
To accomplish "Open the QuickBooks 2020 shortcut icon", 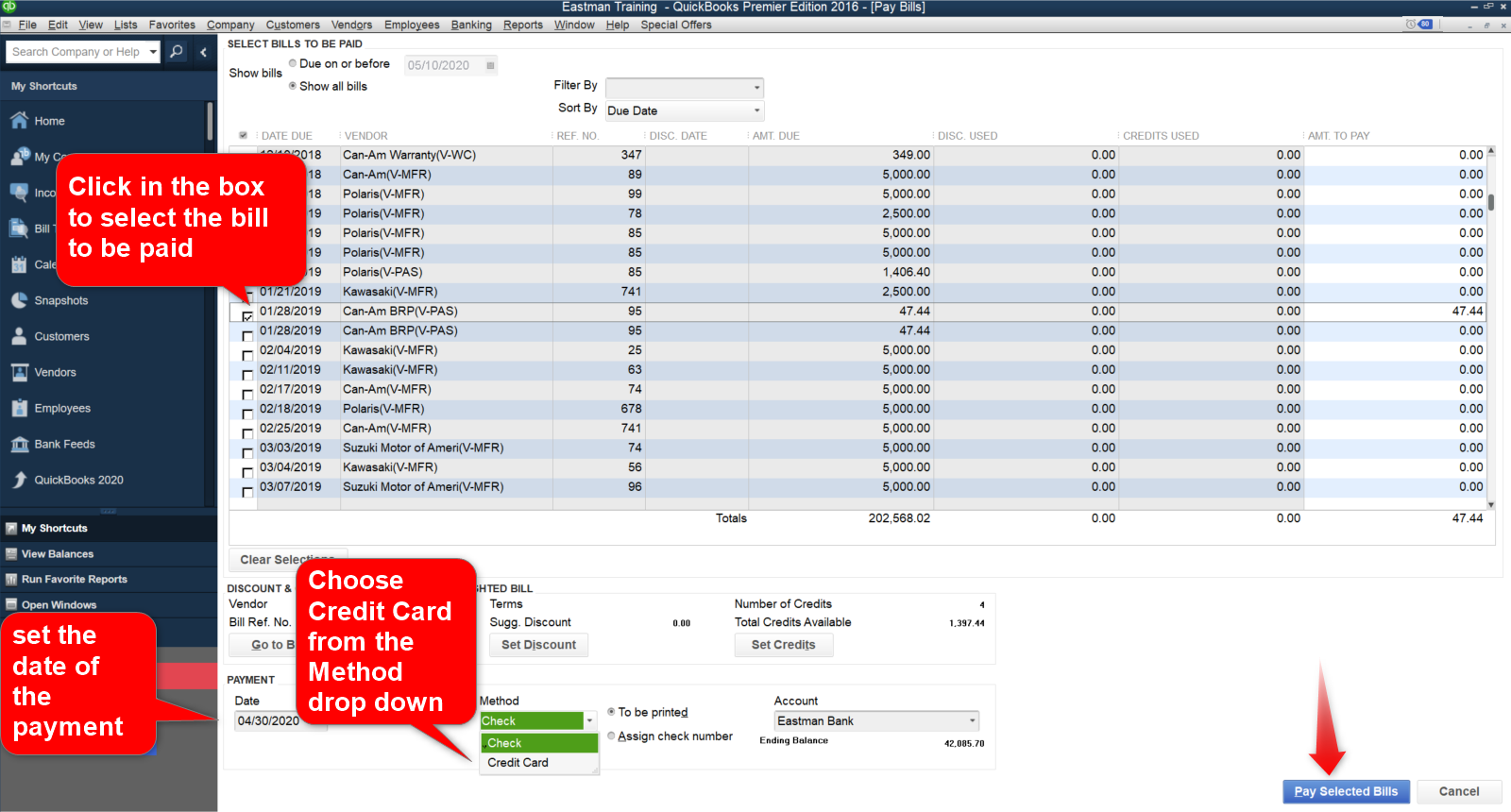I will tap(19, 480).
